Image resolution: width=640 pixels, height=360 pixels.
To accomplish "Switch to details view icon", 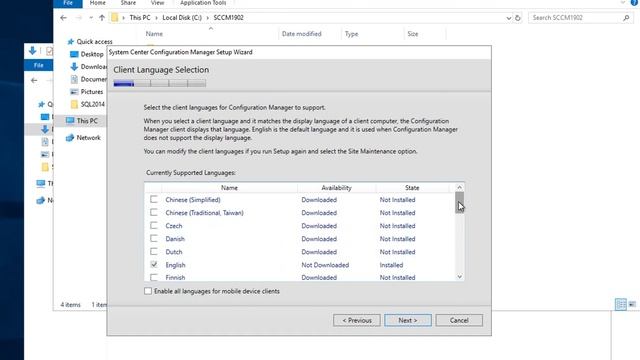I will 620,304.
